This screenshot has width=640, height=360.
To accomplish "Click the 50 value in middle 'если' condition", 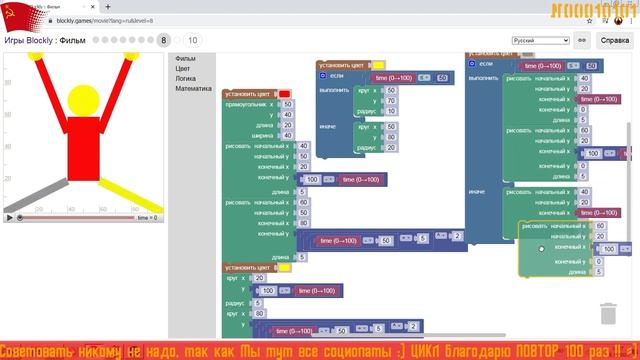I will [442, 78].
